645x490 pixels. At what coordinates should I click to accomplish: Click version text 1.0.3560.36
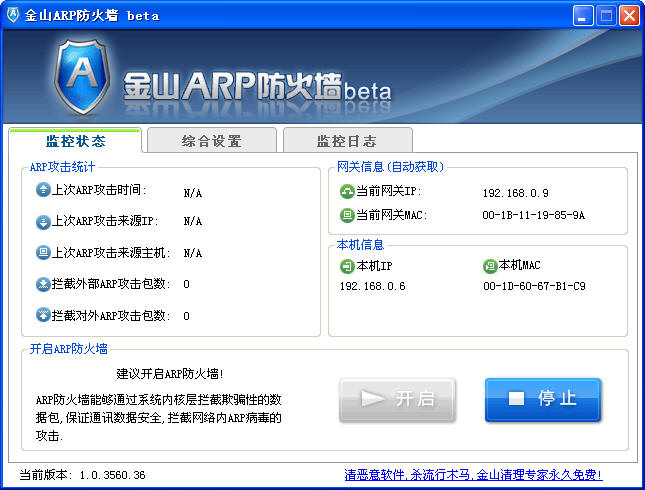coord(112,475)
